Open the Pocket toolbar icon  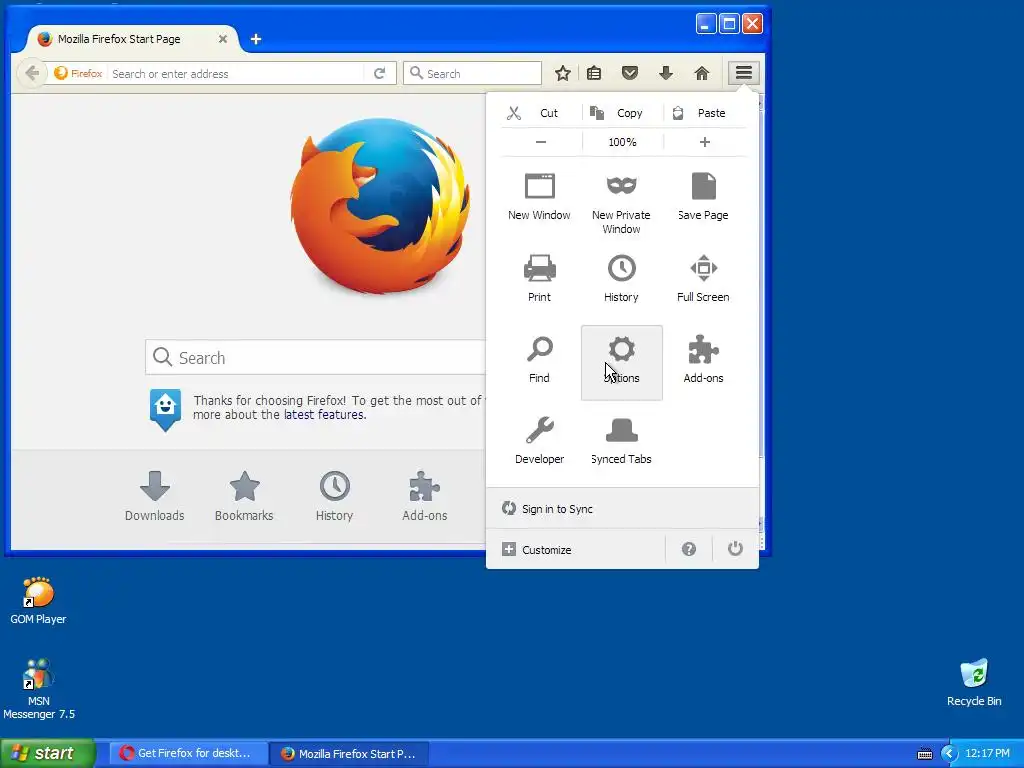click(x=630, y=73)
